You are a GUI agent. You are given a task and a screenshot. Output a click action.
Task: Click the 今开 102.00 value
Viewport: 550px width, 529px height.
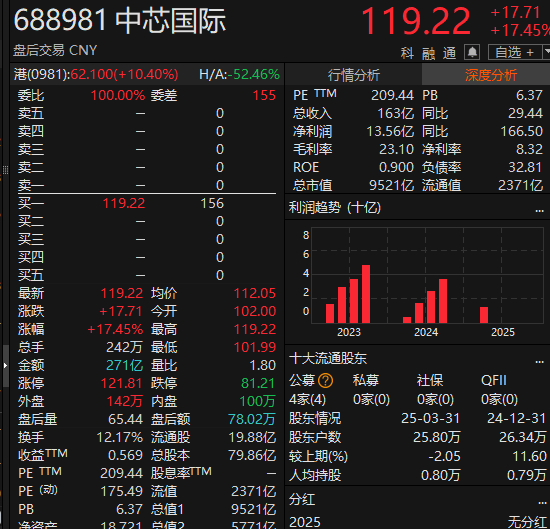tap(255, 311)
